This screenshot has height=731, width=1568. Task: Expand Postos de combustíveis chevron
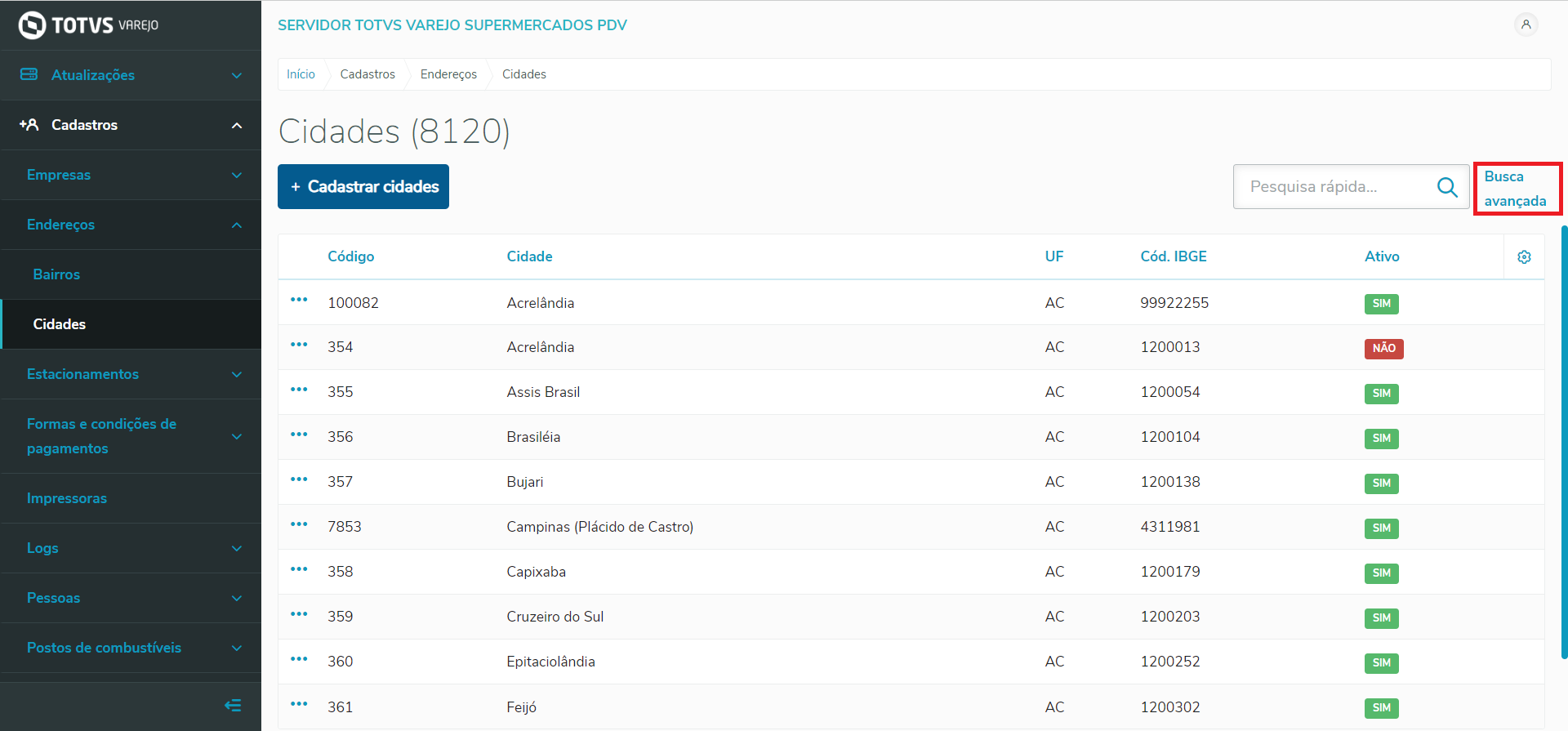click(237, 649)
